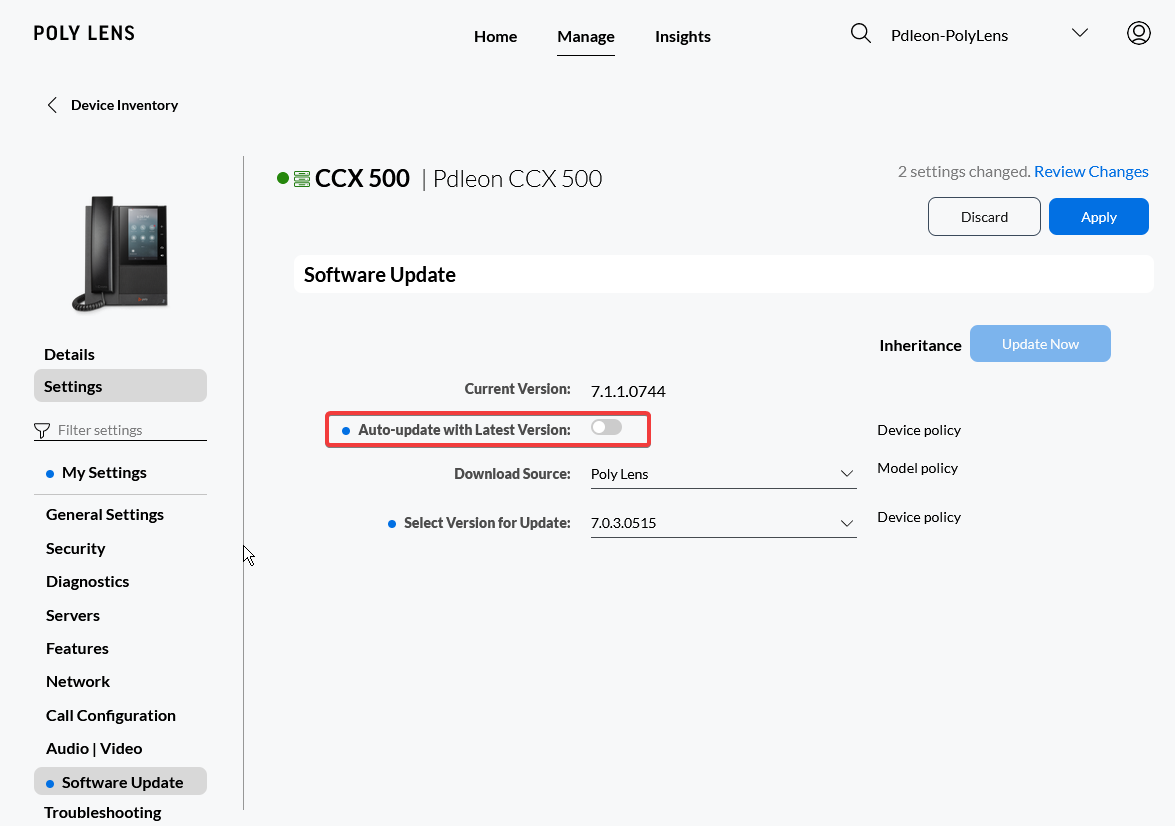Click the filter funnel icon
The width and height of the screenshot is (1175, 826).
[x=42, y=431]
